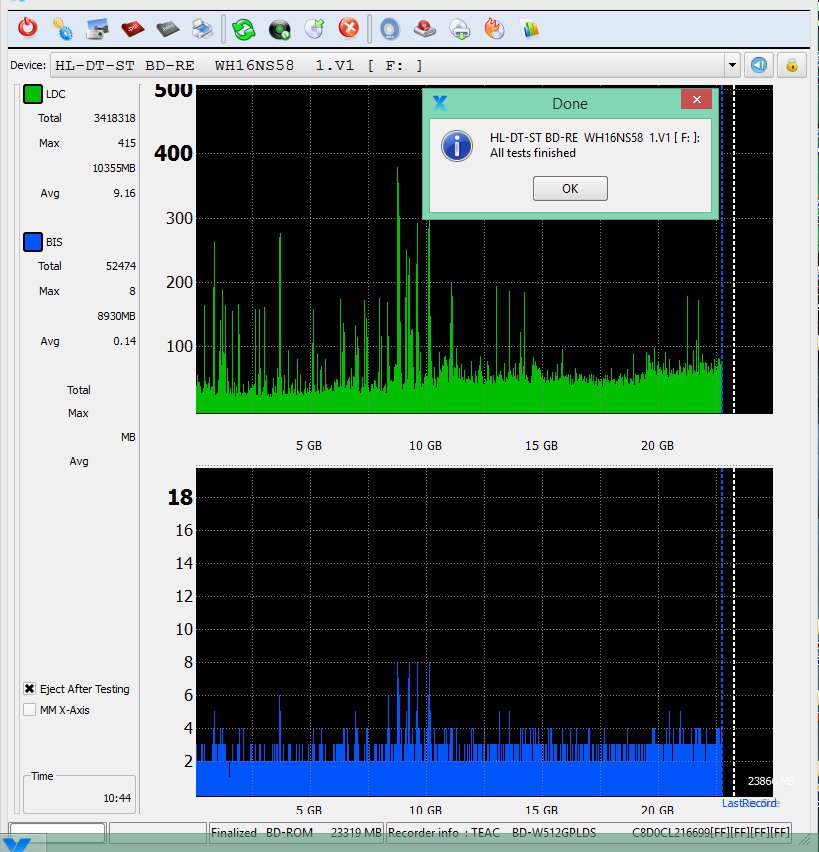Enable the MM X-Axis checkbox
The height and width of the screenshot is (852, 819).
pyautogui.click(x=29, y=710)
